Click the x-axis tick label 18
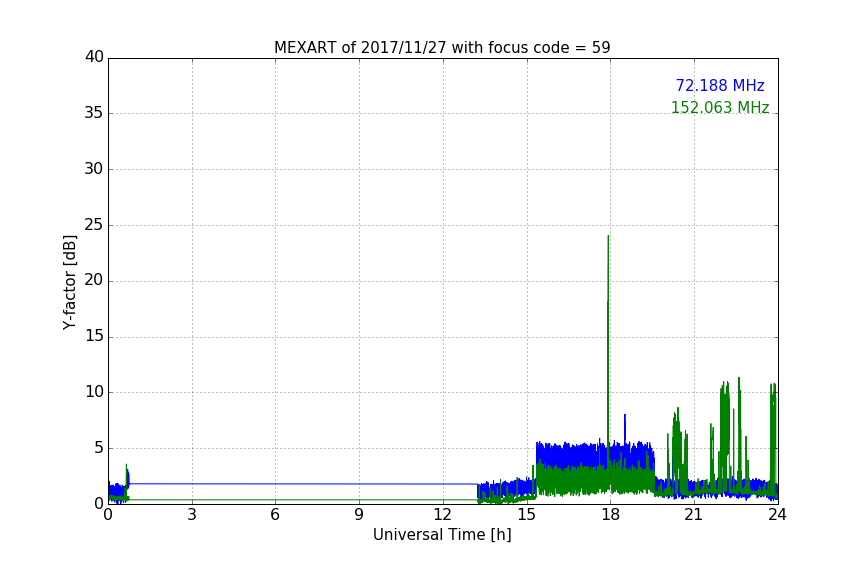 [611, 515]
